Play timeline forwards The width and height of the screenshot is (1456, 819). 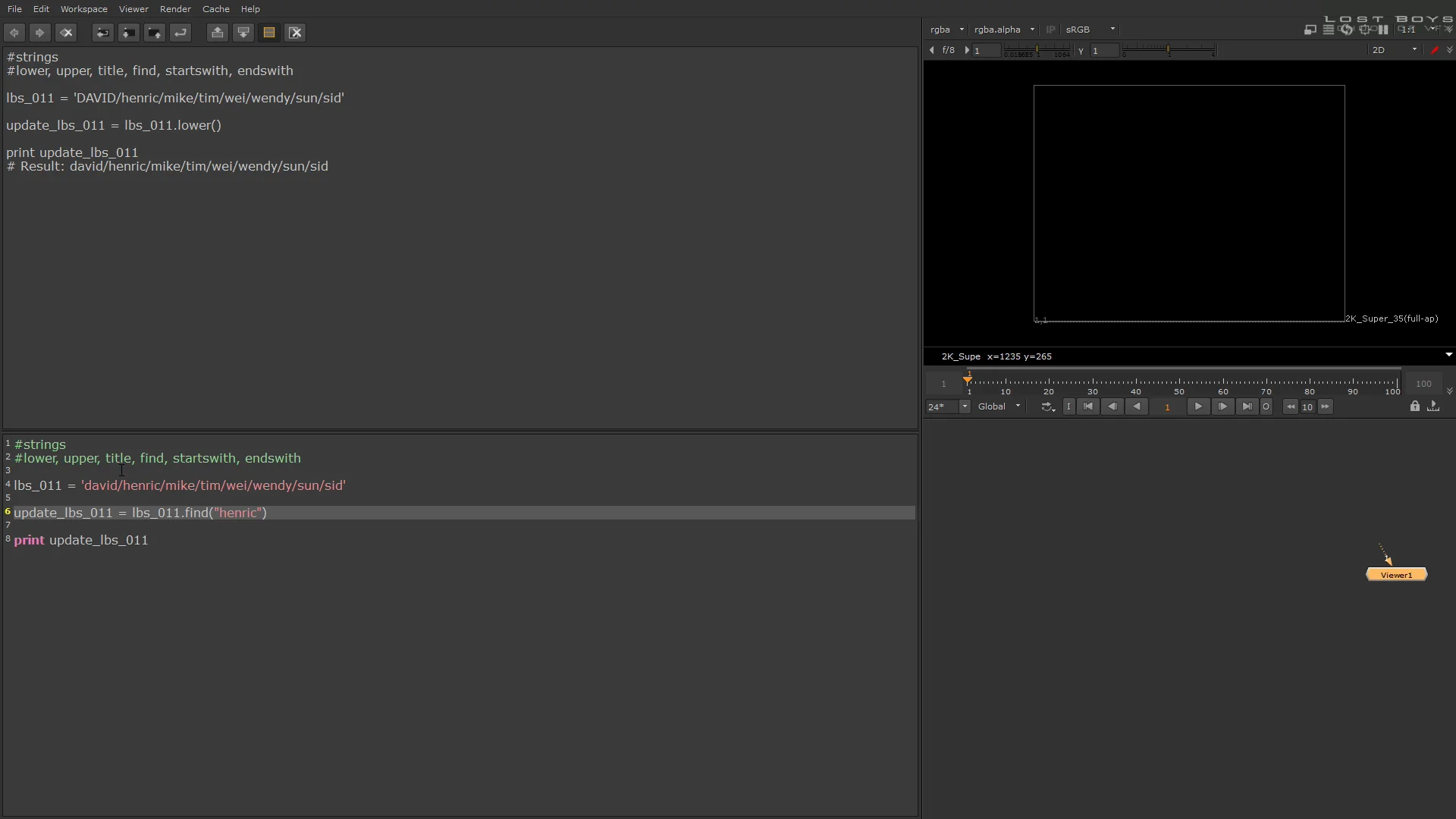[1198, 407]
